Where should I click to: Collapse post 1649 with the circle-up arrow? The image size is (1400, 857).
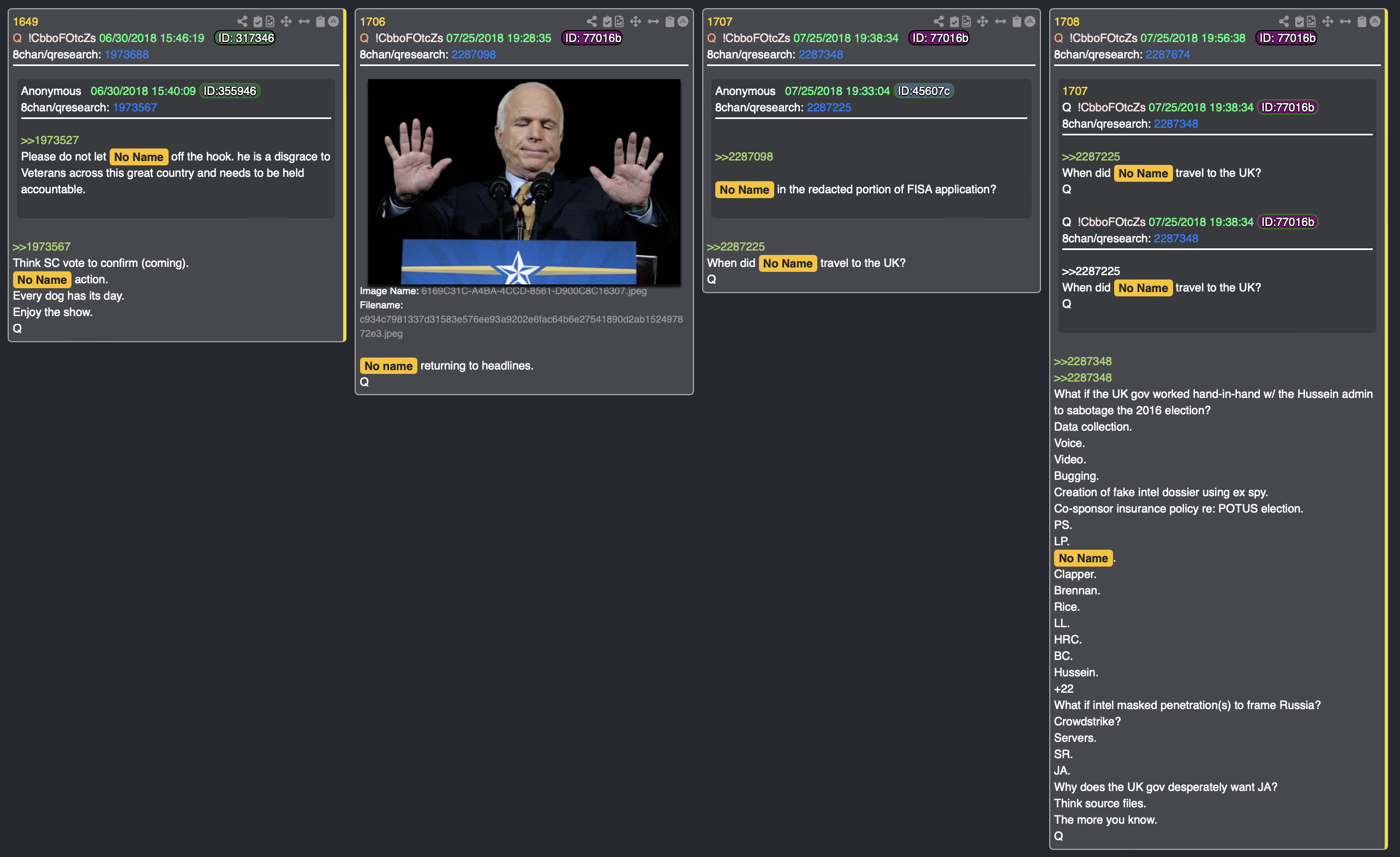[x=333, y=22]
